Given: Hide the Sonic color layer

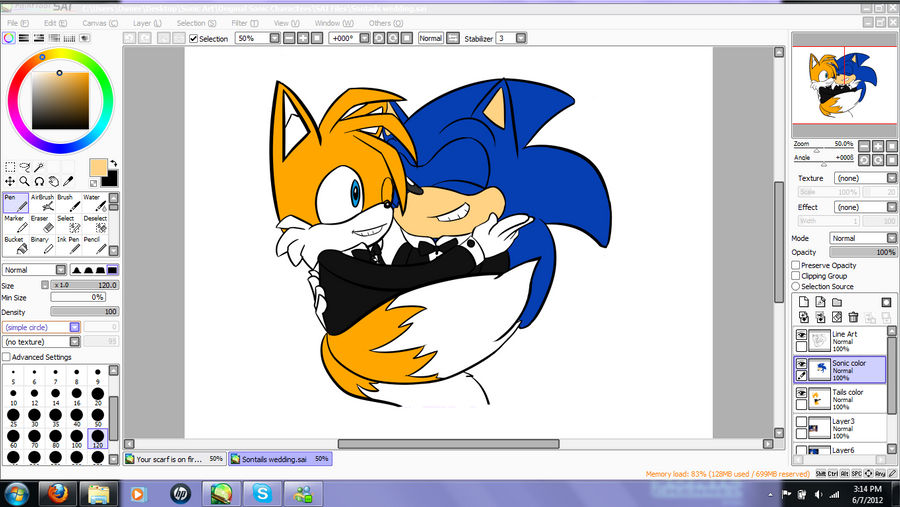Looking at the screenshot, I should point(801,363).
